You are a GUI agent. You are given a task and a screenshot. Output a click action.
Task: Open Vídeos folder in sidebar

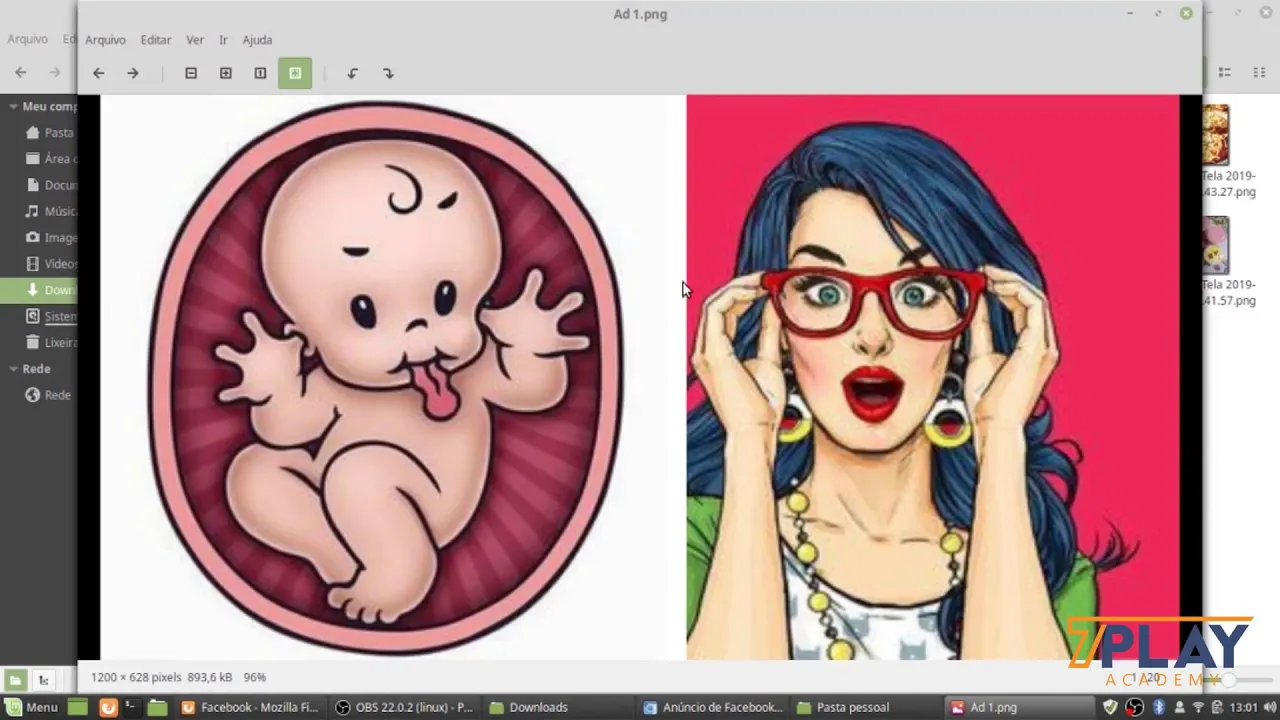click(50, 264)
